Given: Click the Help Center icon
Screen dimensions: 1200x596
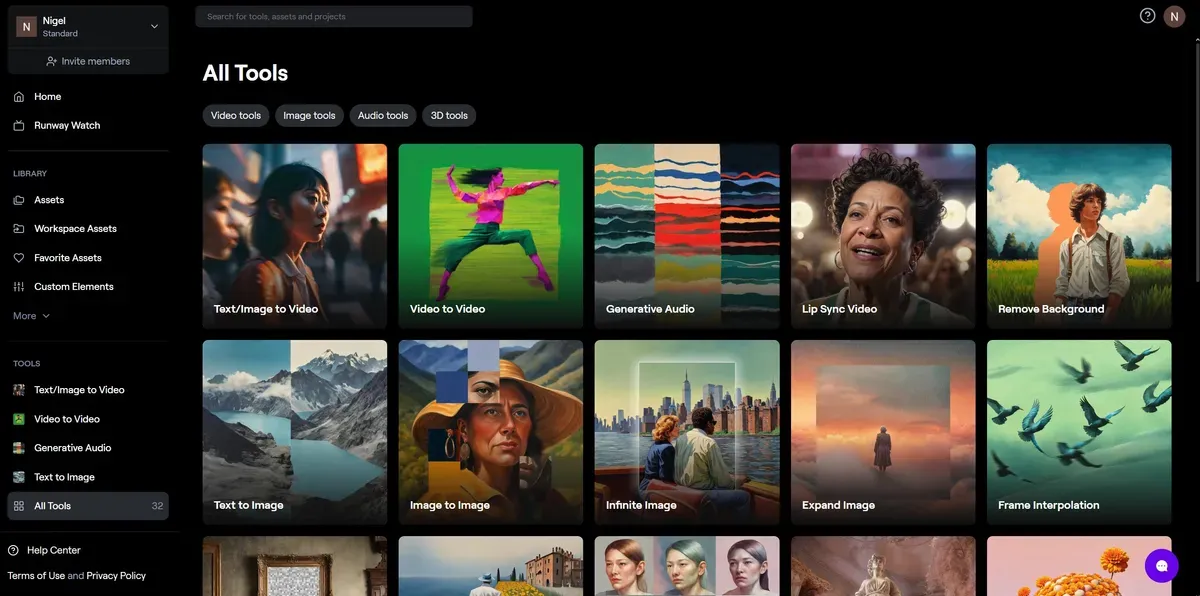Looking at the screenshot, I should click(x=14, y=551).
